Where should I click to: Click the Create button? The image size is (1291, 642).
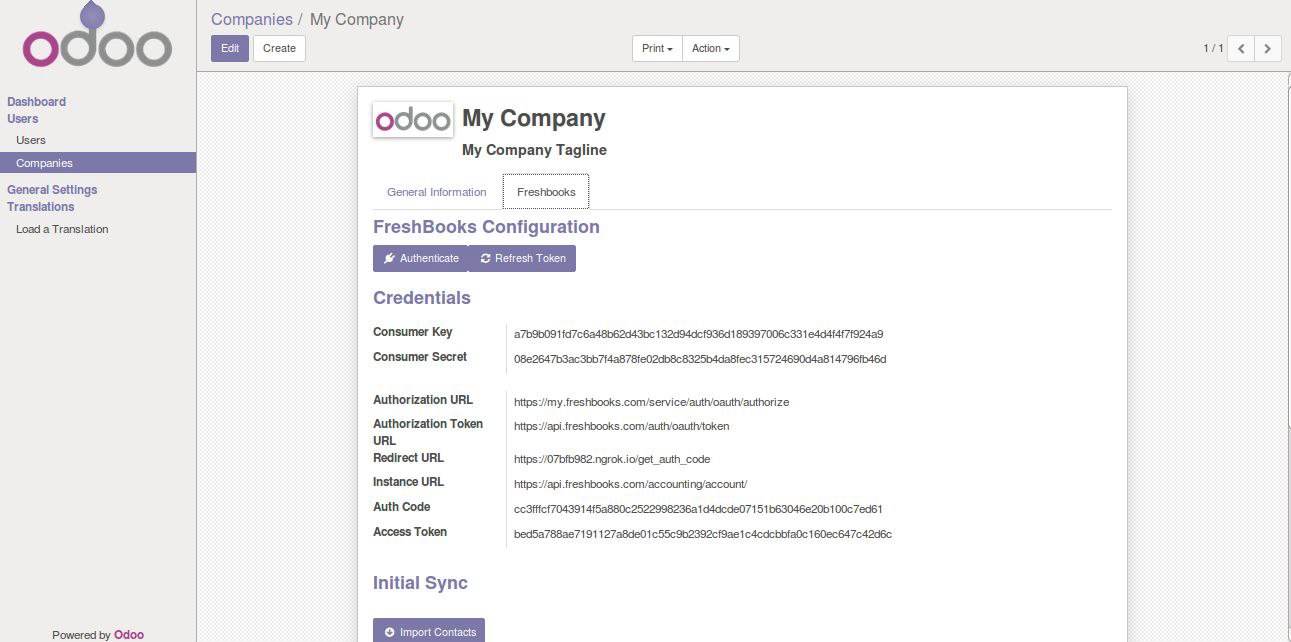[x=279, y=48]
